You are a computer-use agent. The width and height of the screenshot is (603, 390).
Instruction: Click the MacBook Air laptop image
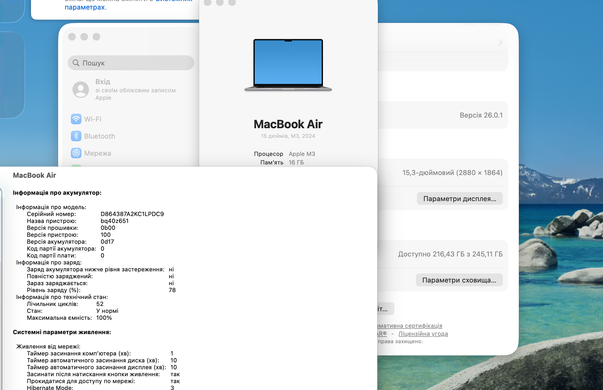[288, 65]
